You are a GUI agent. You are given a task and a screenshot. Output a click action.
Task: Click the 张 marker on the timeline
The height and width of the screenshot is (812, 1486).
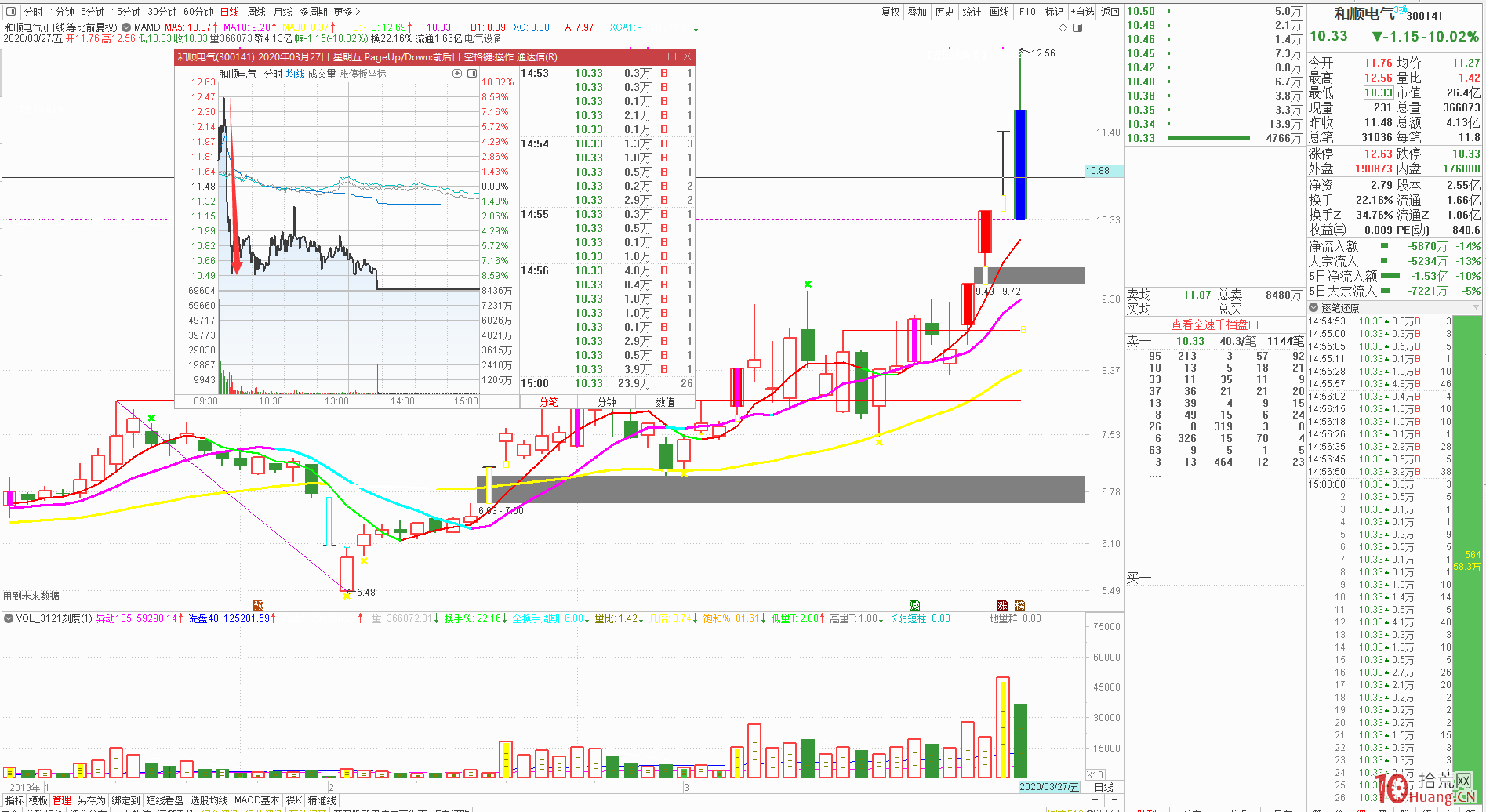1002,605
